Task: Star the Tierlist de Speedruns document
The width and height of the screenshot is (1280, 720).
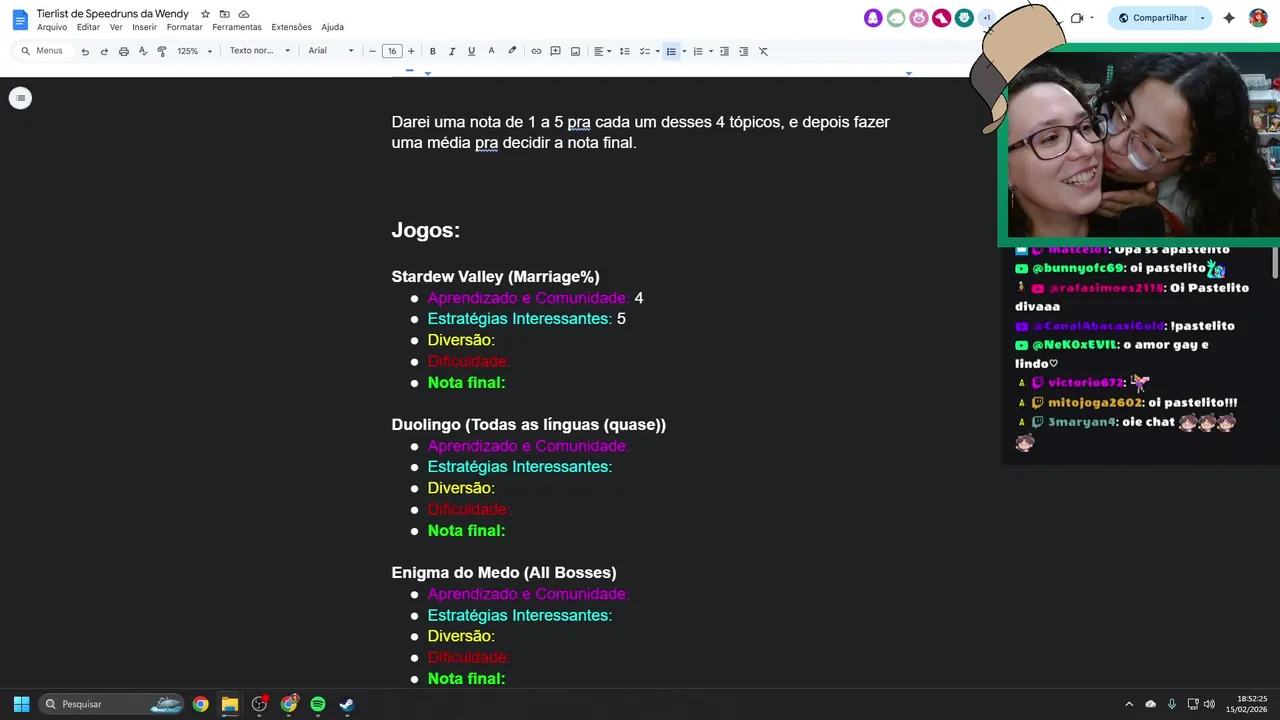Action: tap(205, 14)
